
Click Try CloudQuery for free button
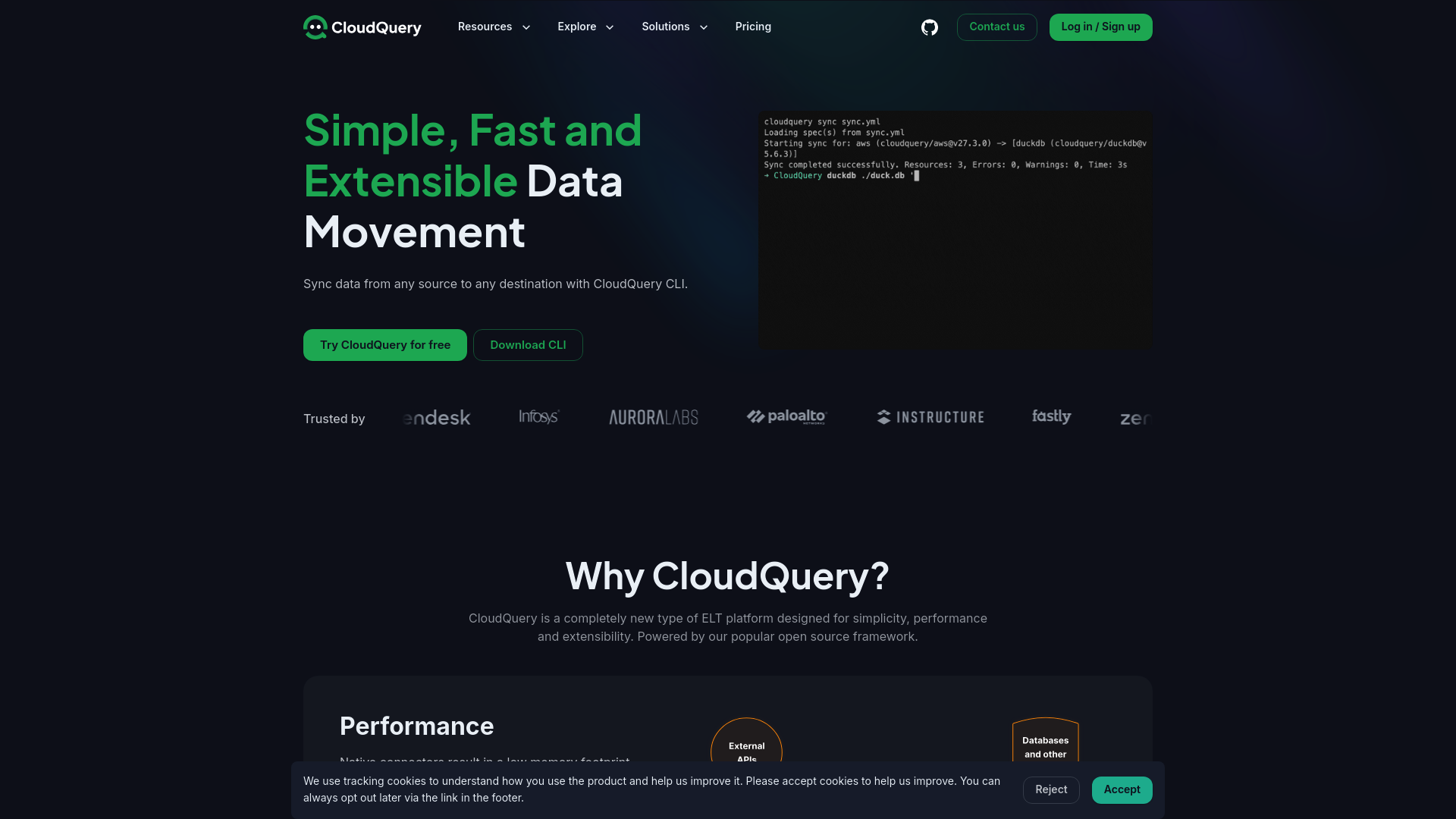coord(385,344)
